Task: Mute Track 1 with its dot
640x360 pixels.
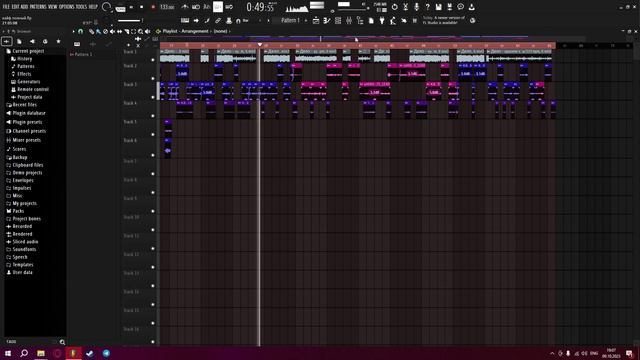Action: [x=153, y=60]
